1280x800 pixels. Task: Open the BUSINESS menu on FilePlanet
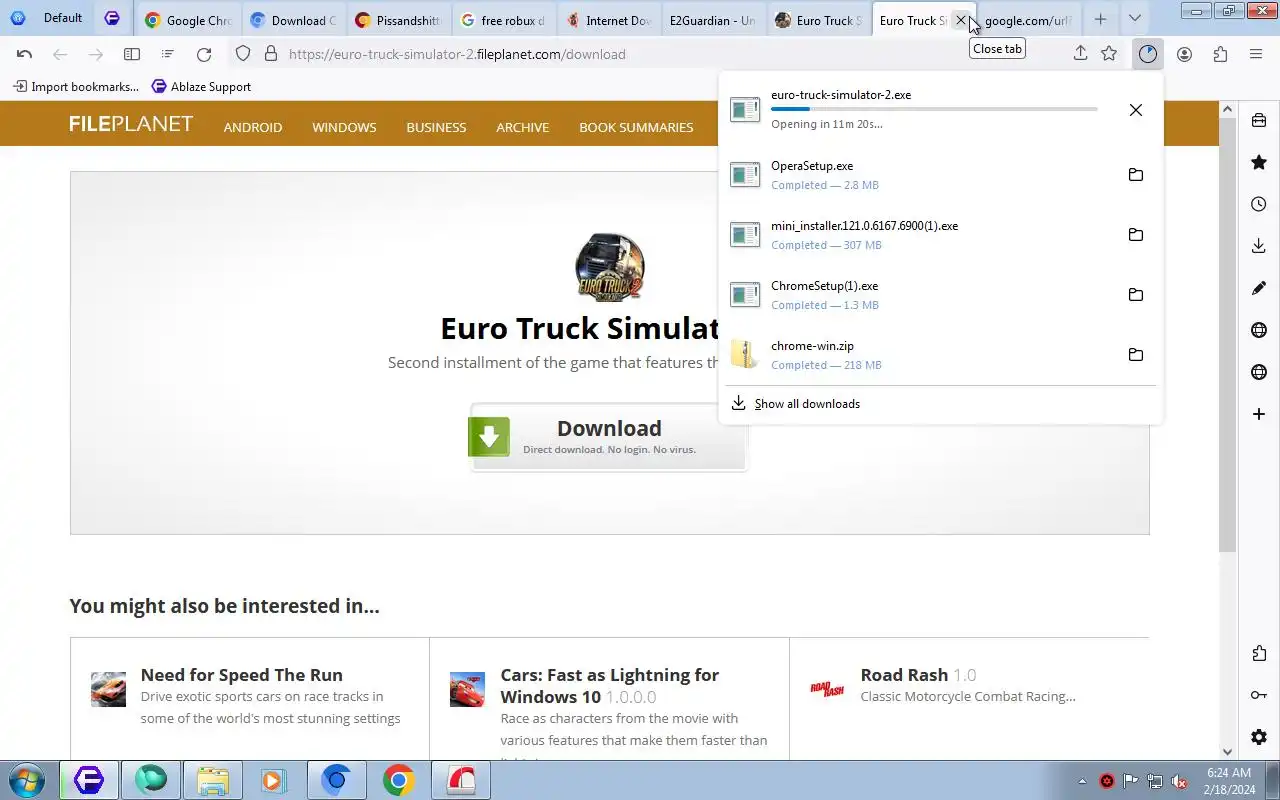point(436,127)
